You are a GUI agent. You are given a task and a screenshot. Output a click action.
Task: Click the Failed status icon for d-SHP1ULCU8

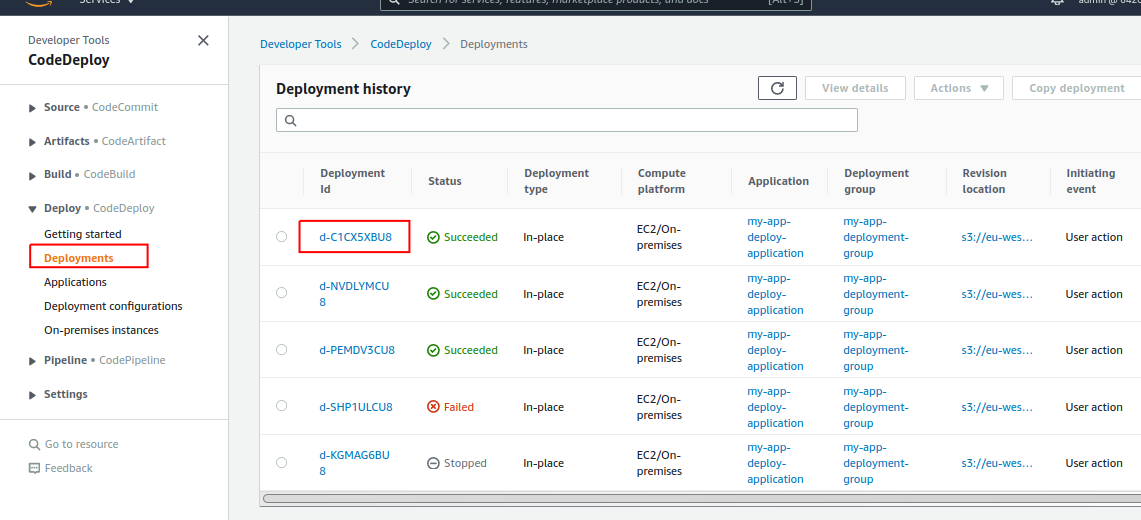433,407
